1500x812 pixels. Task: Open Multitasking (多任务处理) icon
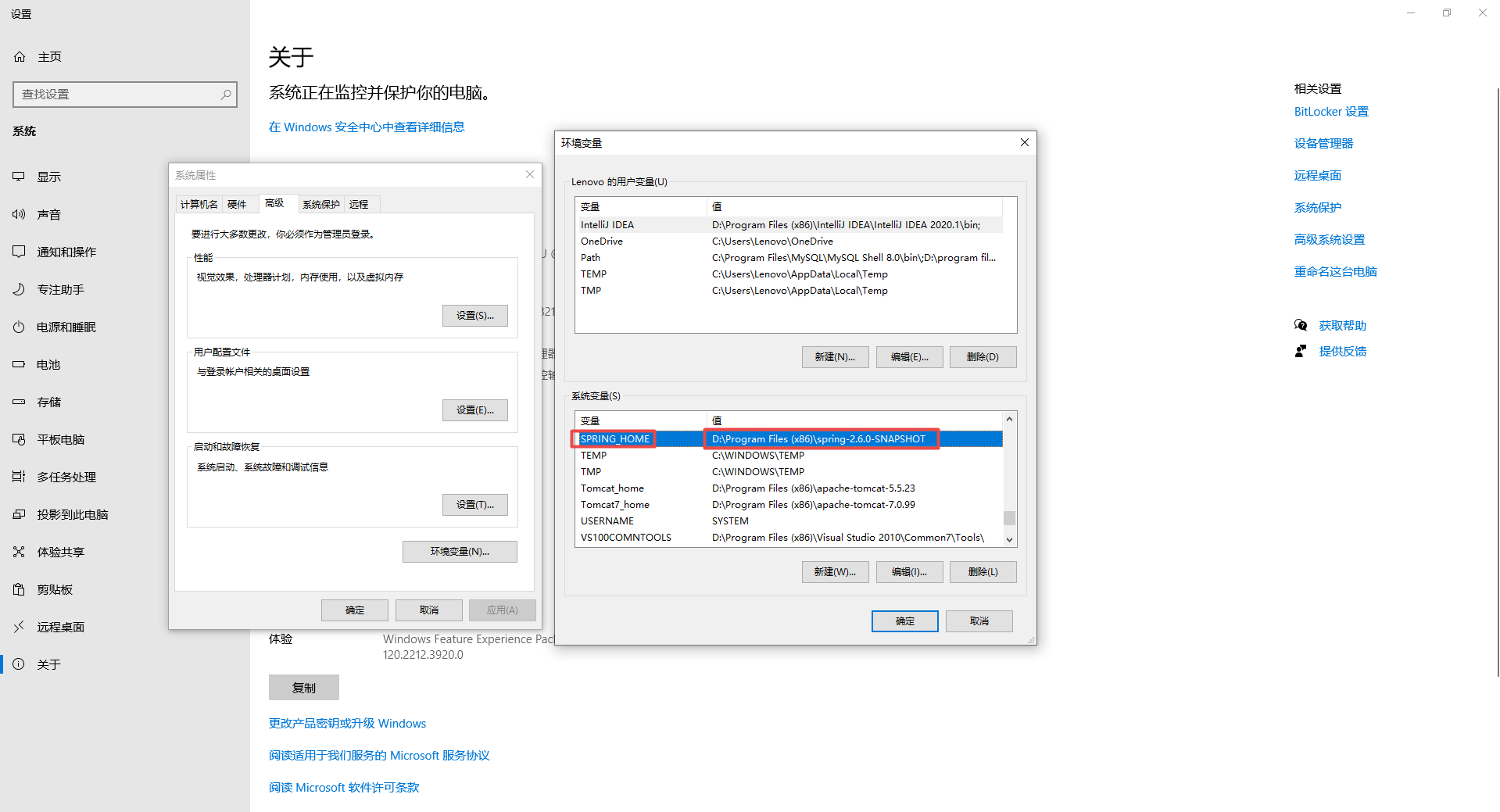[19, 477]
